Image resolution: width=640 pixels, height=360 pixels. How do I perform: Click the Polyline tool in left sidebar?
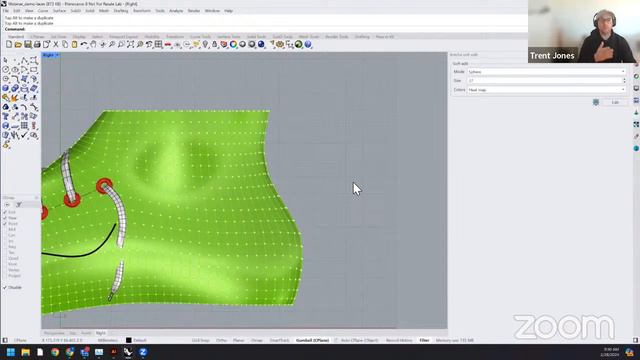click(x=24, y=60)
